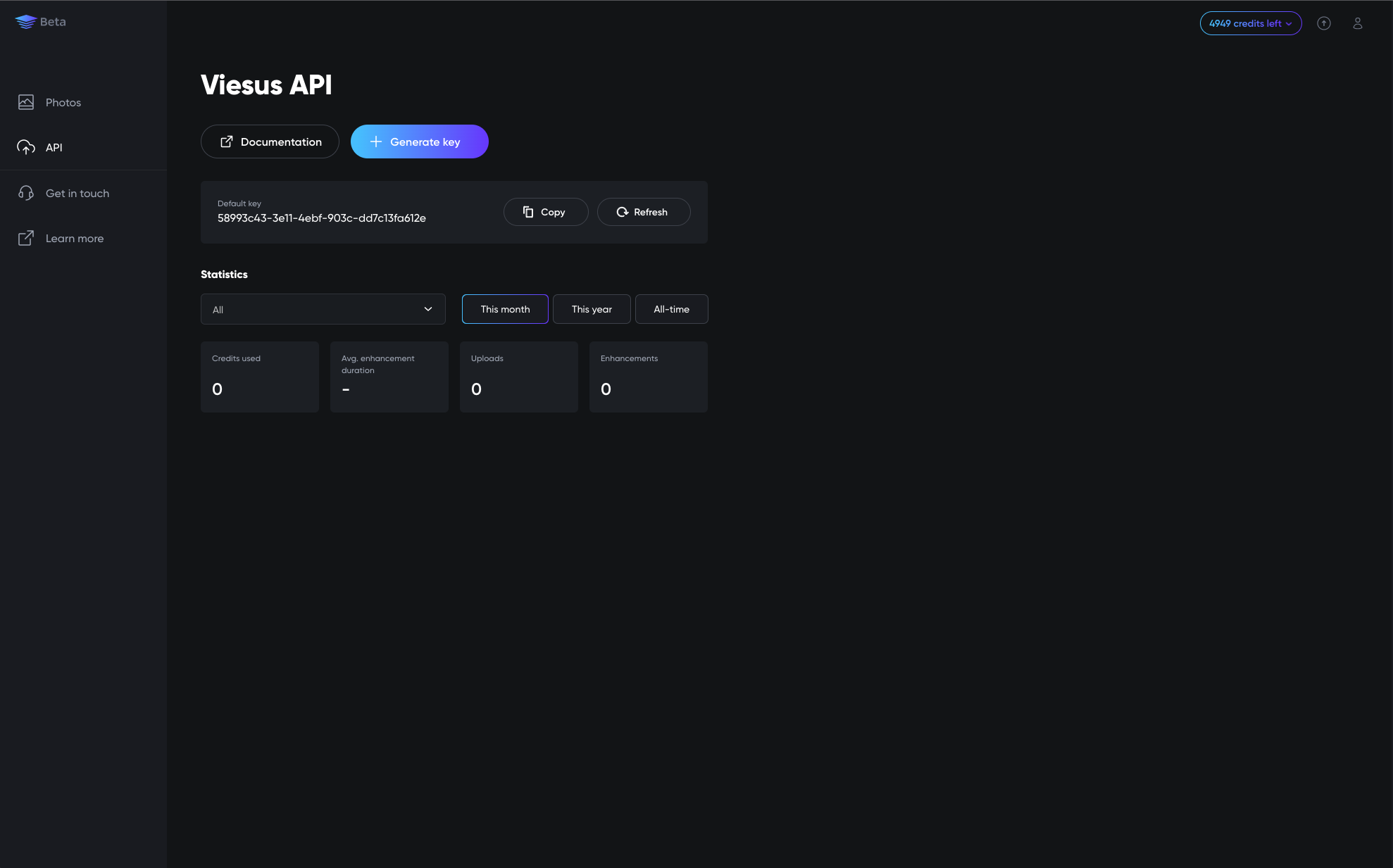
Task: Click the Viesus logo at top left
Action: pyautogui.click(x=25, y=21)
